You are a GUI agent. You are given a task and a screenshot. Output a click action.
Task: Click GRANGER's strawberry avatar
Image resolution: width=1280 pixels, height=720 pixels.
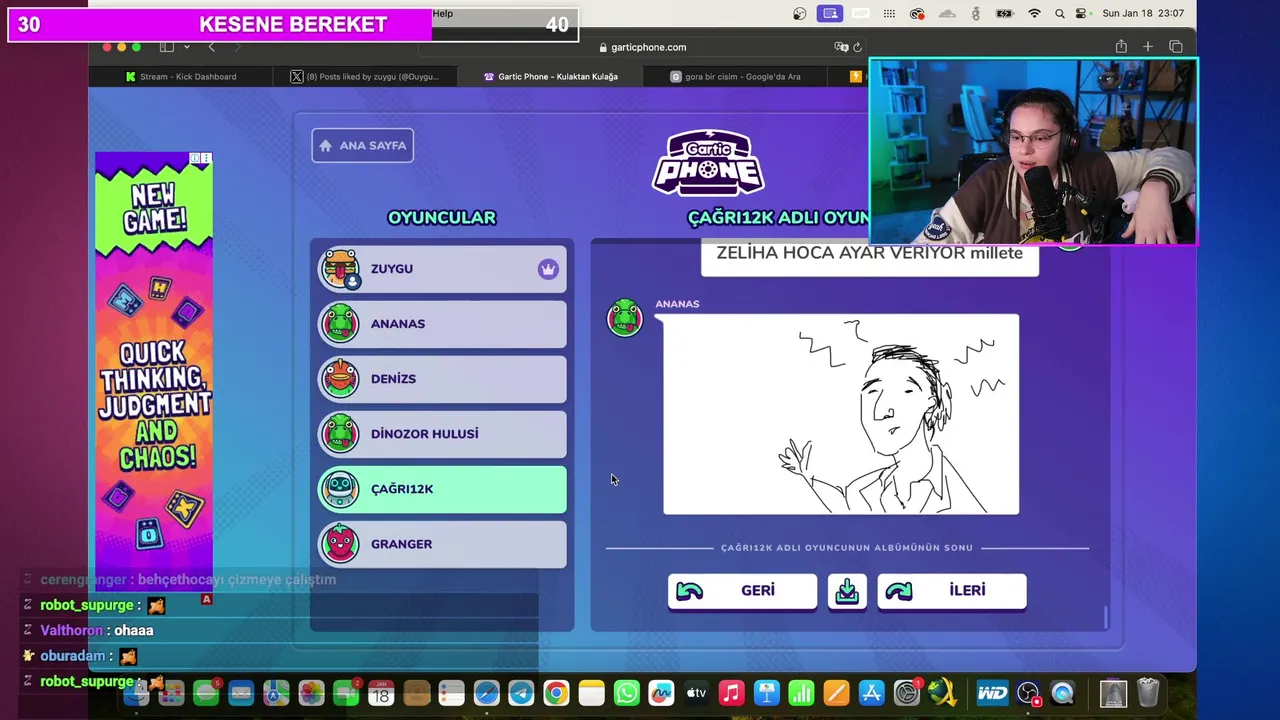340,544
